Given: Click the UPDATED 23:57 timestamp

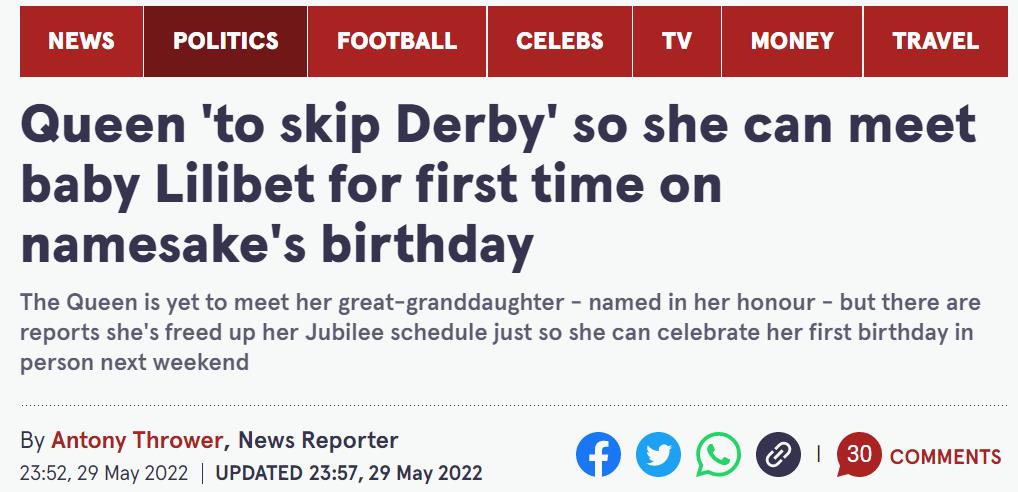Looking at the screenshot, I should tap(349, 471).
